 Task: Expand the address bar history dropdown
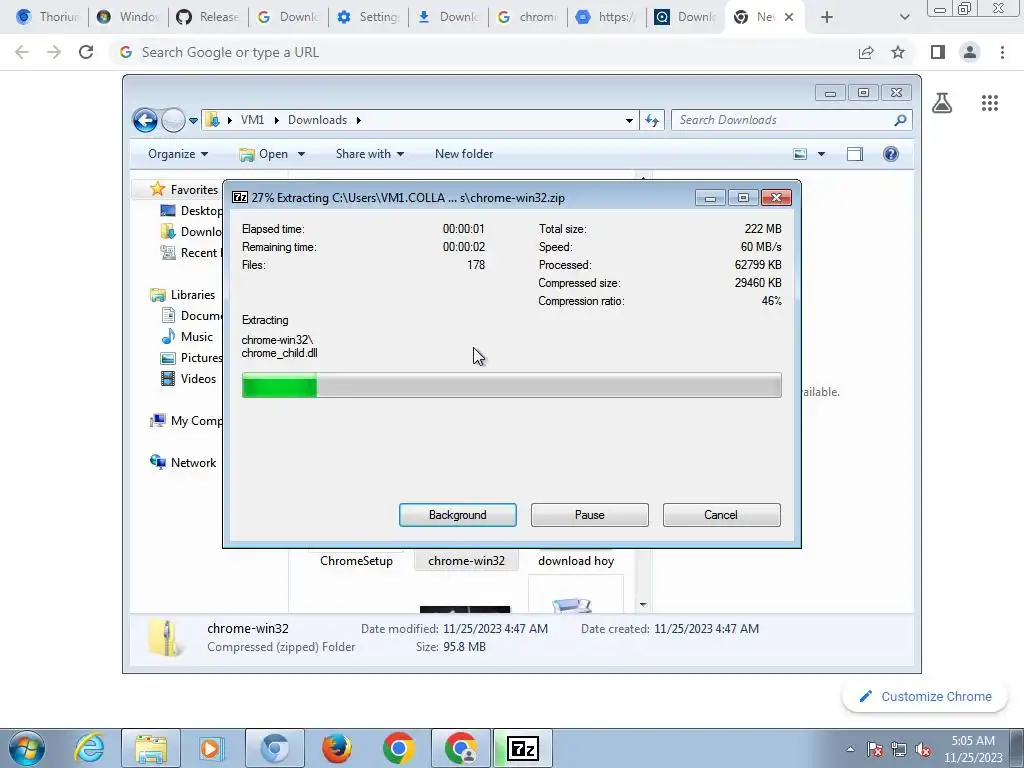coord(629,120)
